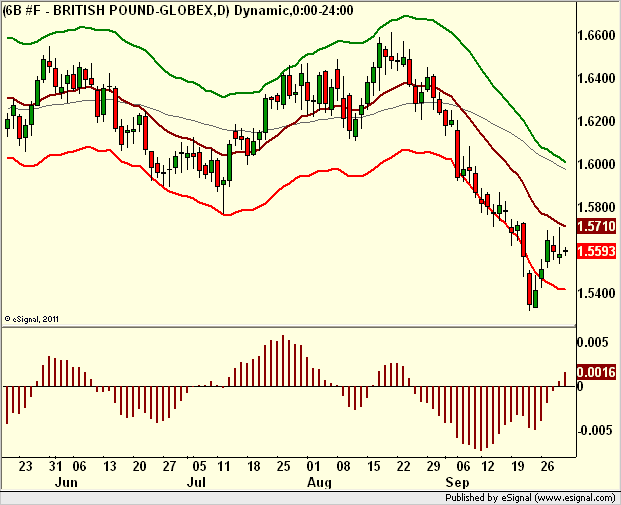This screenshot has height=505, width=621.
Task: Click the Jun month label
Action: 66,482
